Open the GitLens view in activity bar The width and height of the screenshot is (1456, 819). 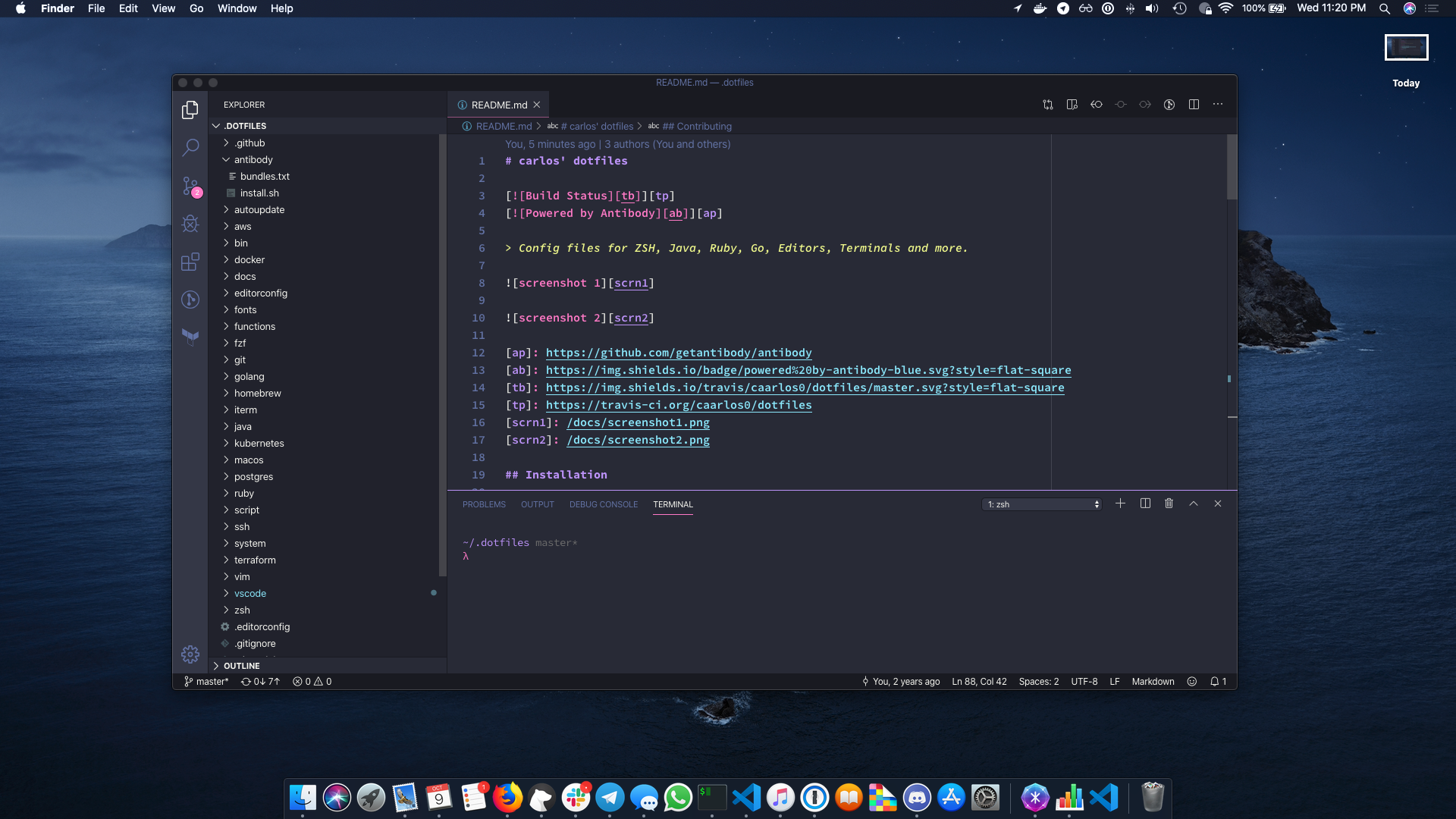coord(190,300)
